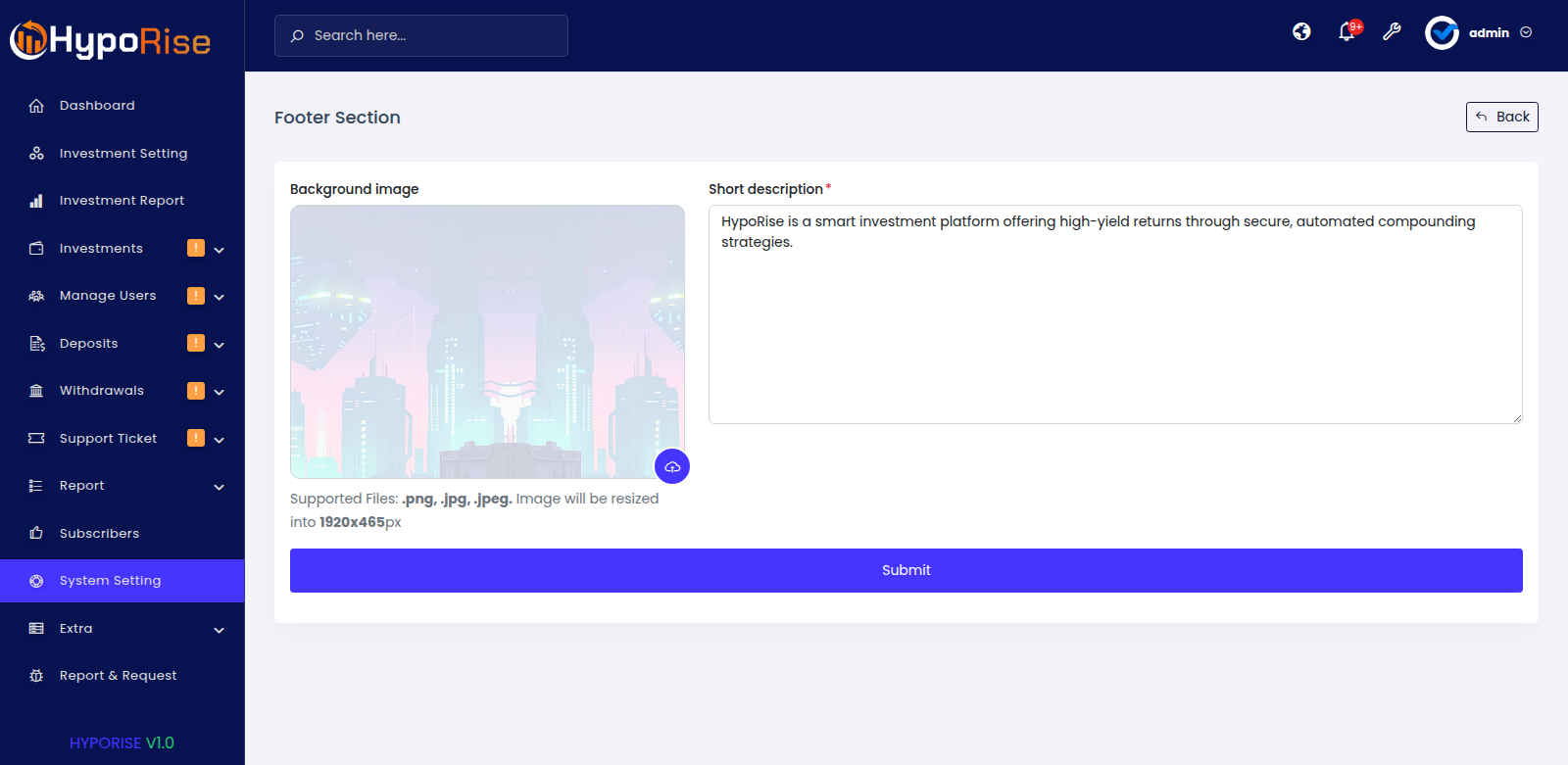Viewport: 1568px width, 765px height.
Task: Open the admin account dropdown arrow
Action: (1526, 32)
